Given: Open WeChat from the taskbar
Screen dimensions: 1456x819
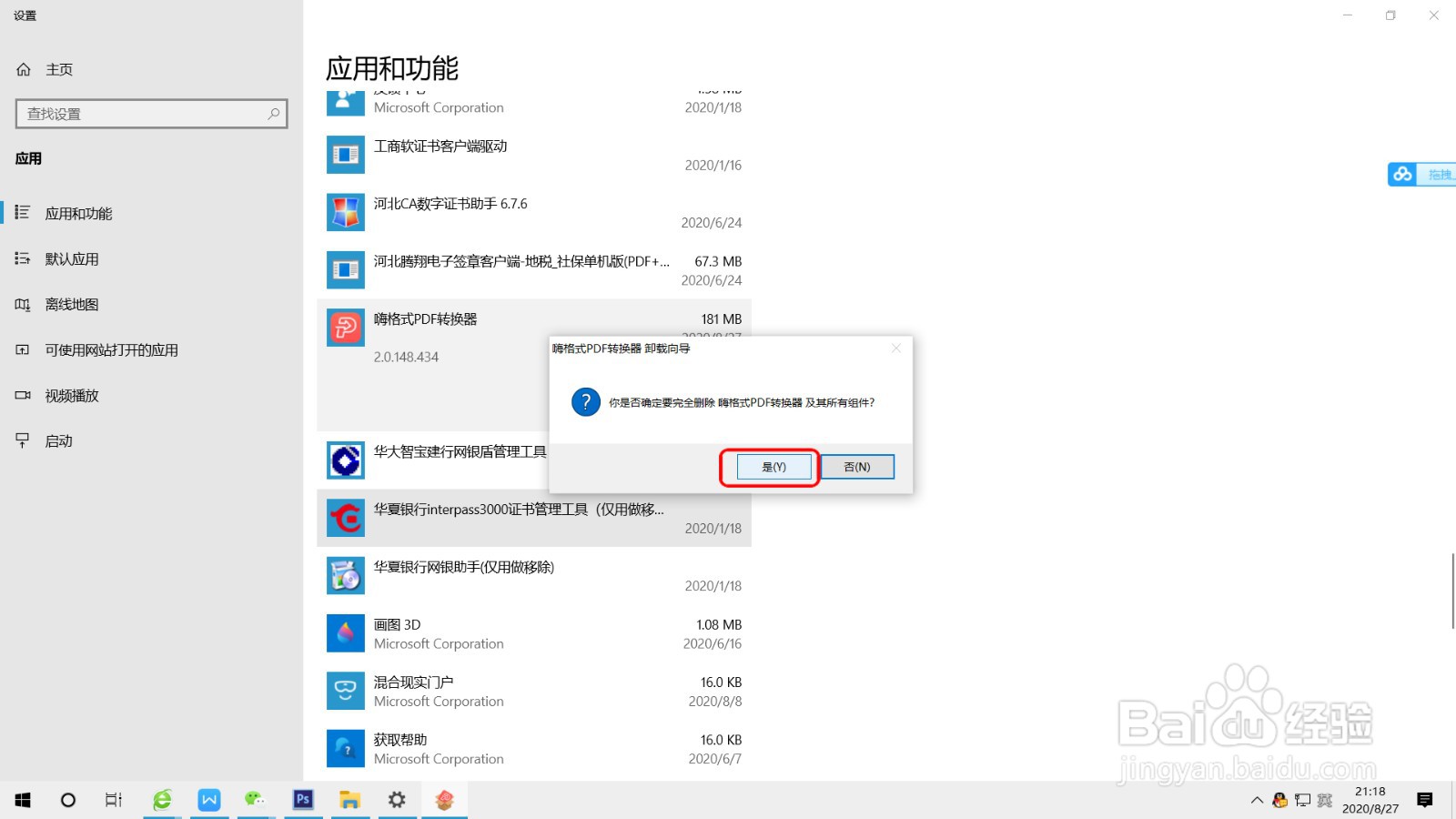Looking at the screenshot, I should click(255, 800).
